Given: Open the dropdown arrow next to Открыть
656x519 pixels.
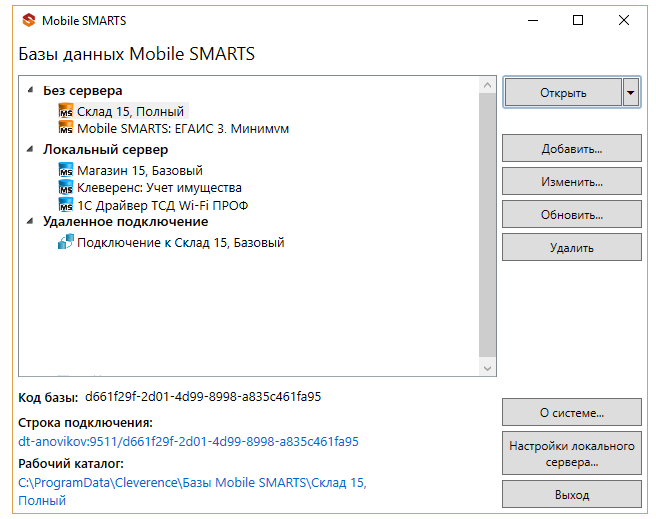Looking at the screenshot, I should click(x=631, y=92).
